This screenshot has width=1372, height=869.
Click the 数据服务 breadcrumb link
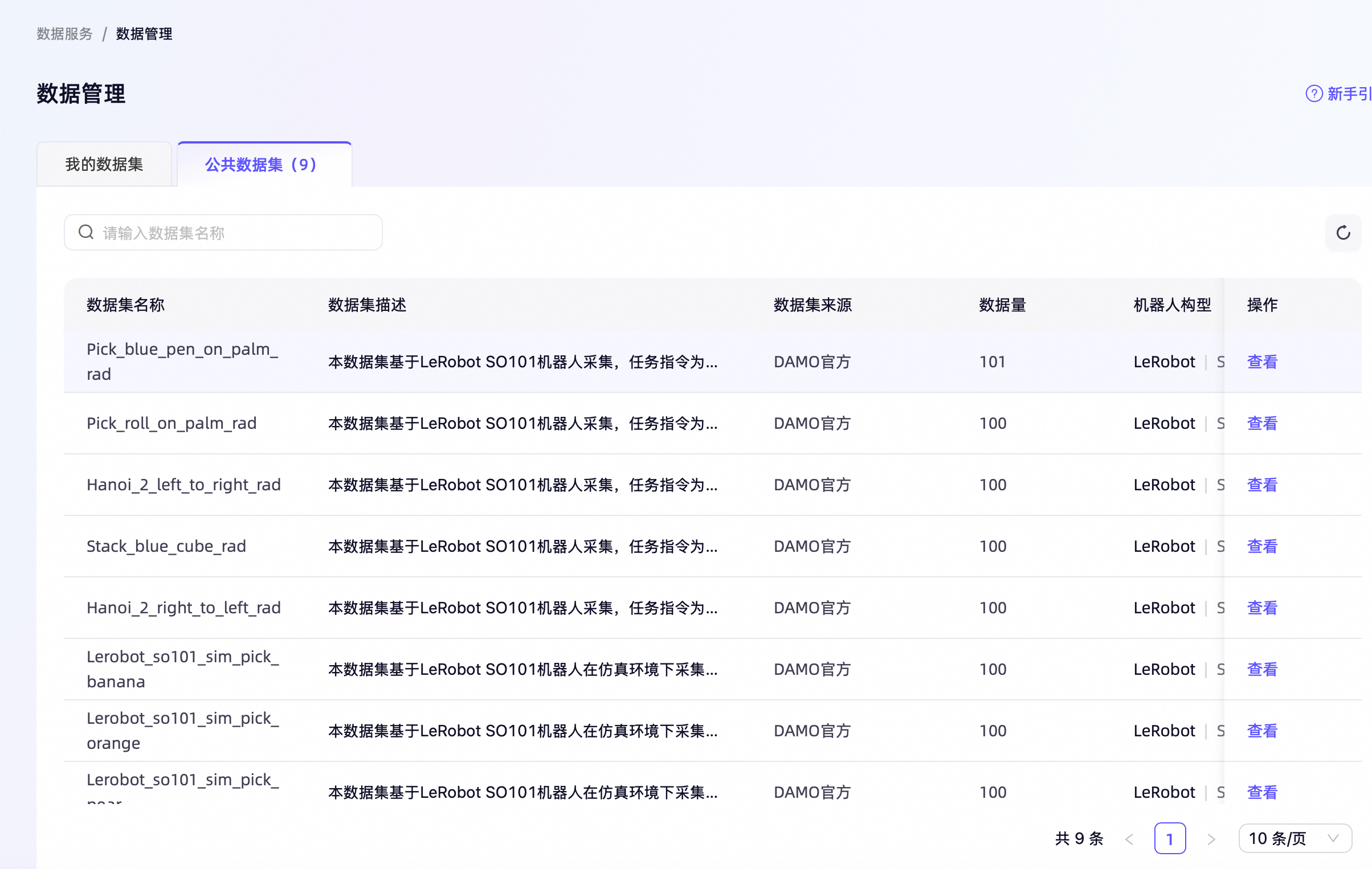click(x=64, y=34)
